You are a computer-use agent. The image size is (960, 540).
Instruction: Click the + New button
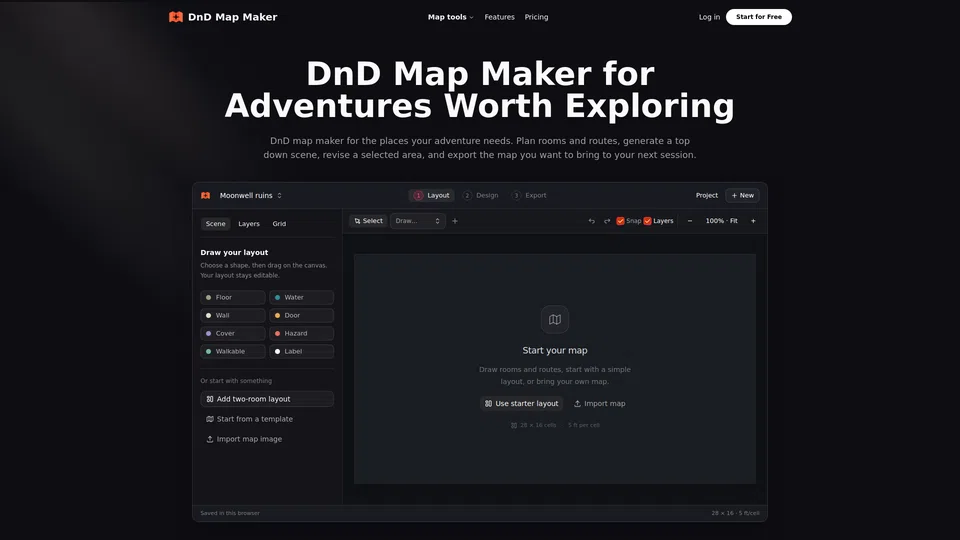tap(743, 195)
